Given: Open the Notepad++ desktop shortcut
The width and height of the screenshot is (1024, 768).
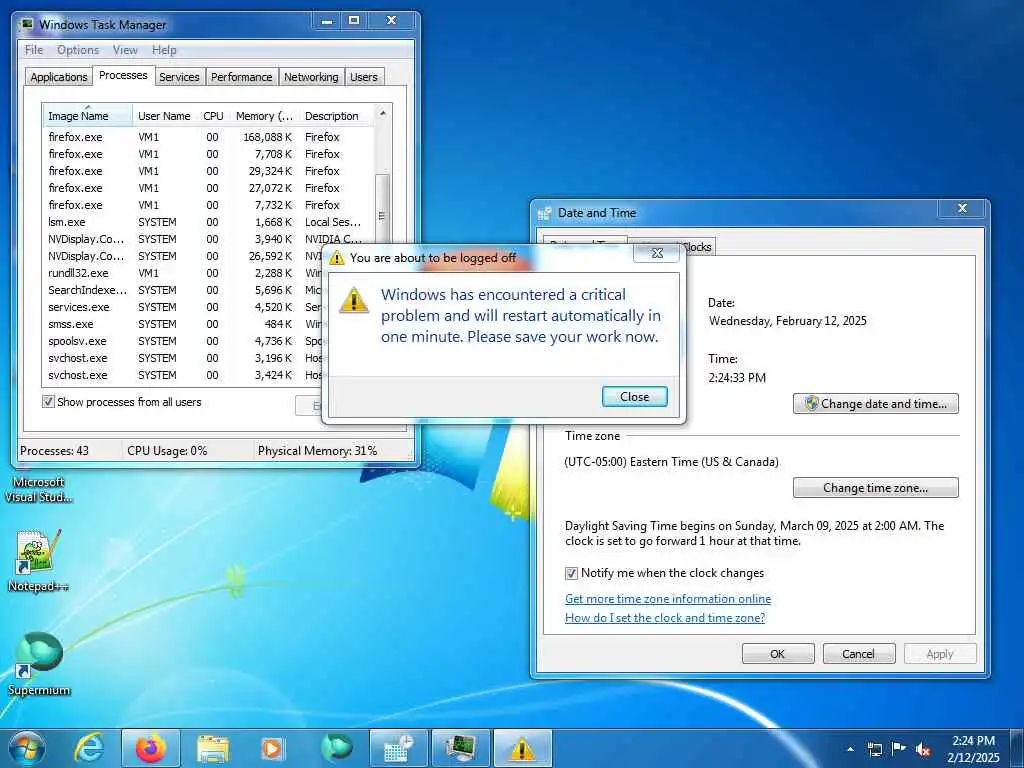Looking at the screenshot, I should click(x=39, y=560).
